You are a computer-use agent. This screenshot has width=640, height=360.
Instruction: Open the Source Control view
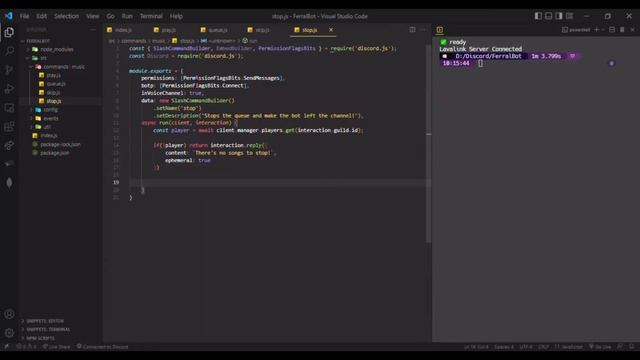point(9,70)
